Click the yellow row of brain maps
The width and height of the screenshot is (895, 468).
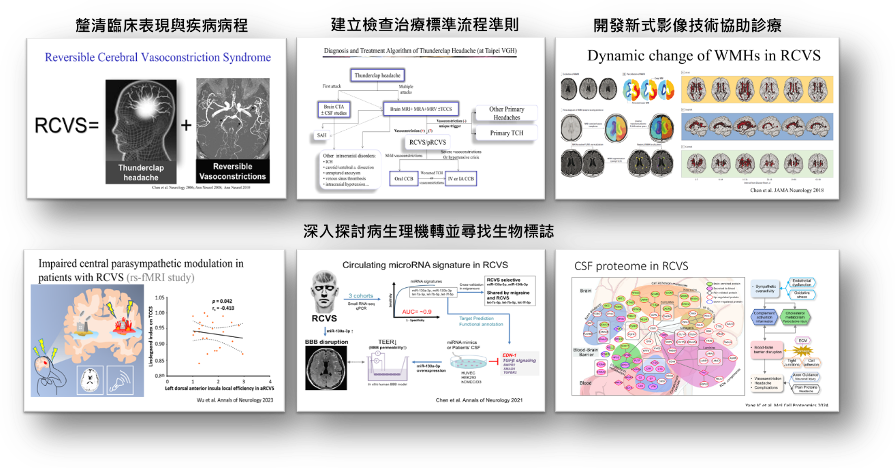tap(757, 89)
